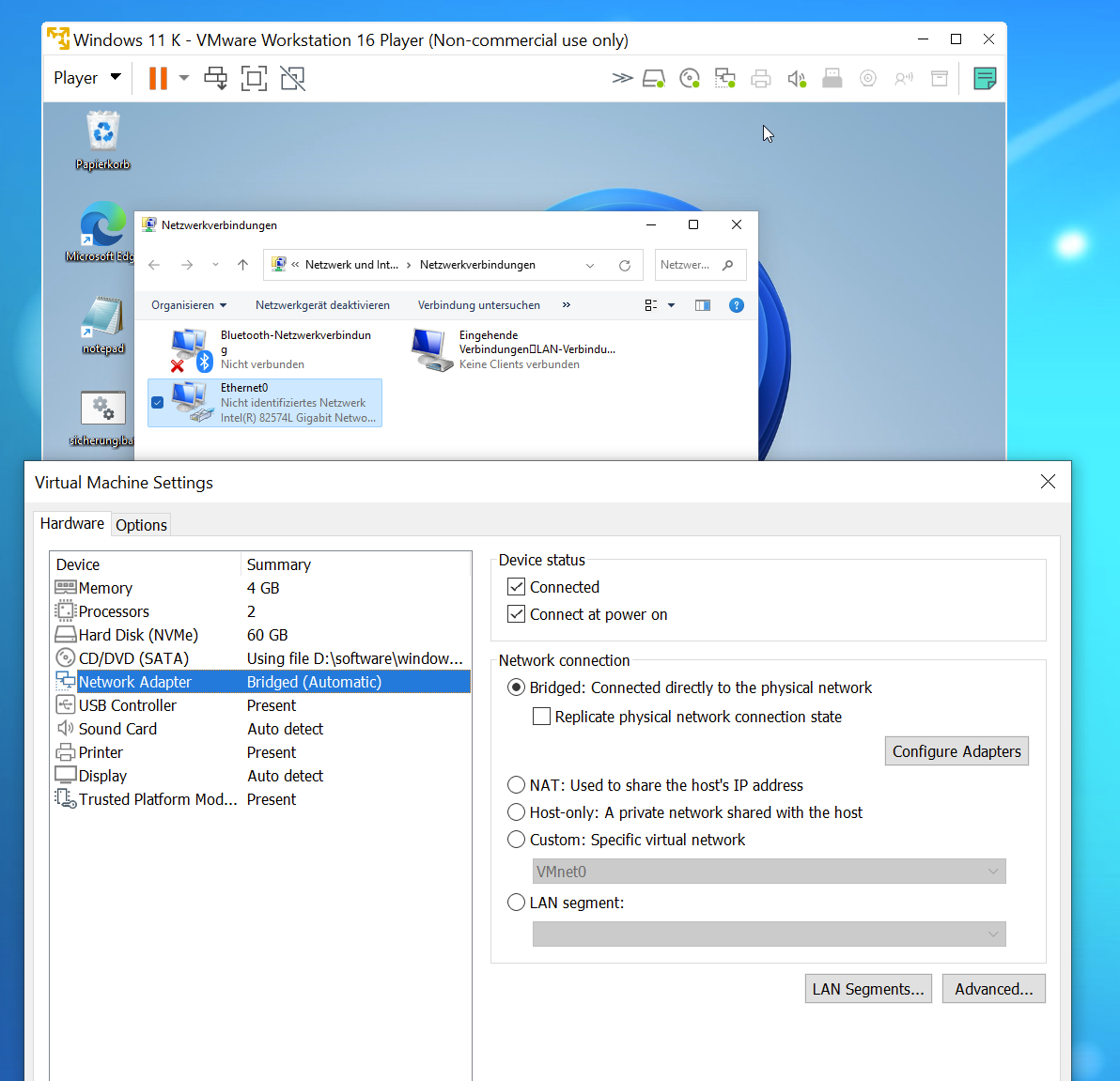1120x1081 pixels.
Task: Select USB Controller device row
Action: [262, 705]
